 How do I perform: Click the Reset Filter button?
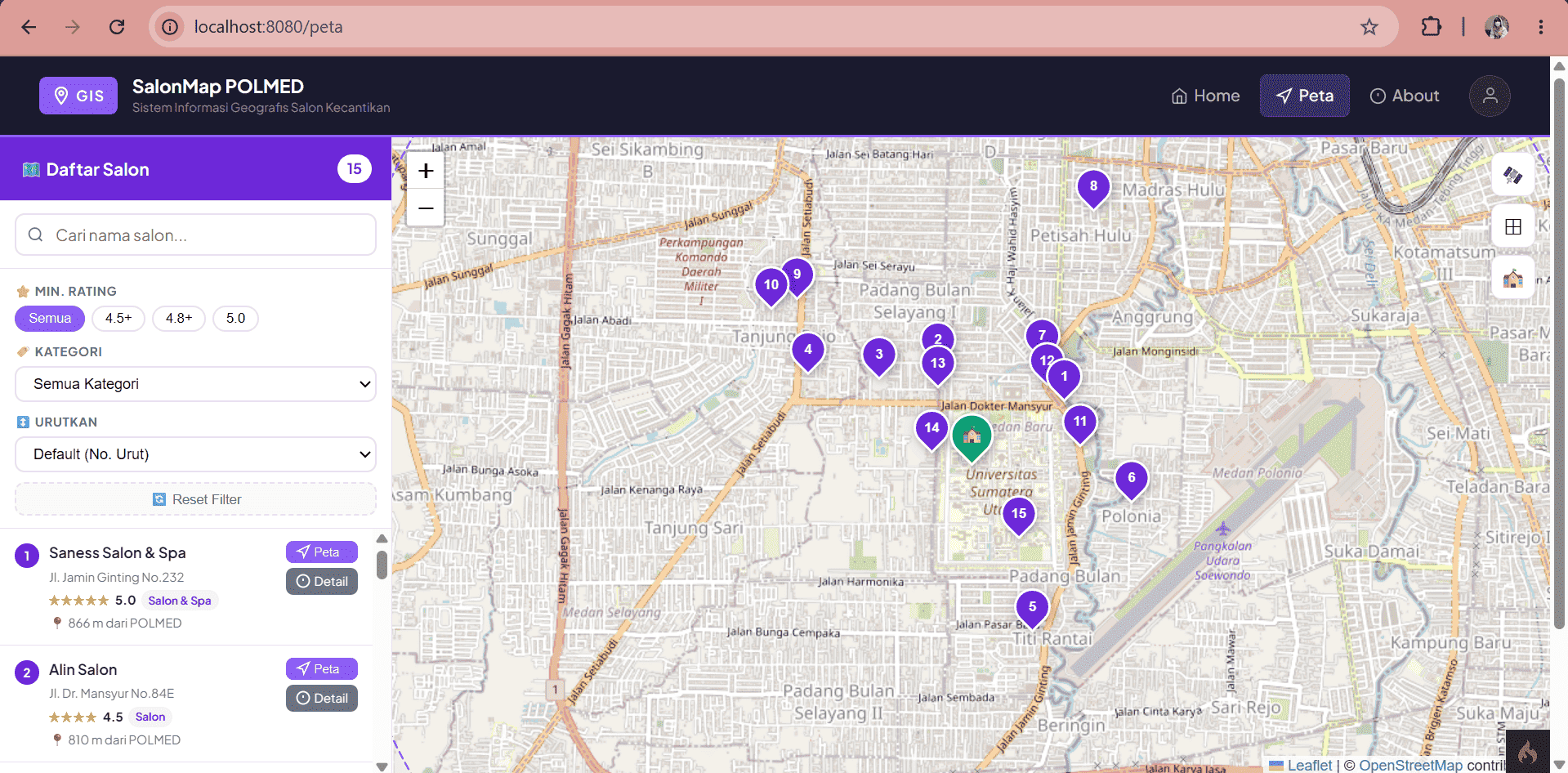[x=195, y=499]
